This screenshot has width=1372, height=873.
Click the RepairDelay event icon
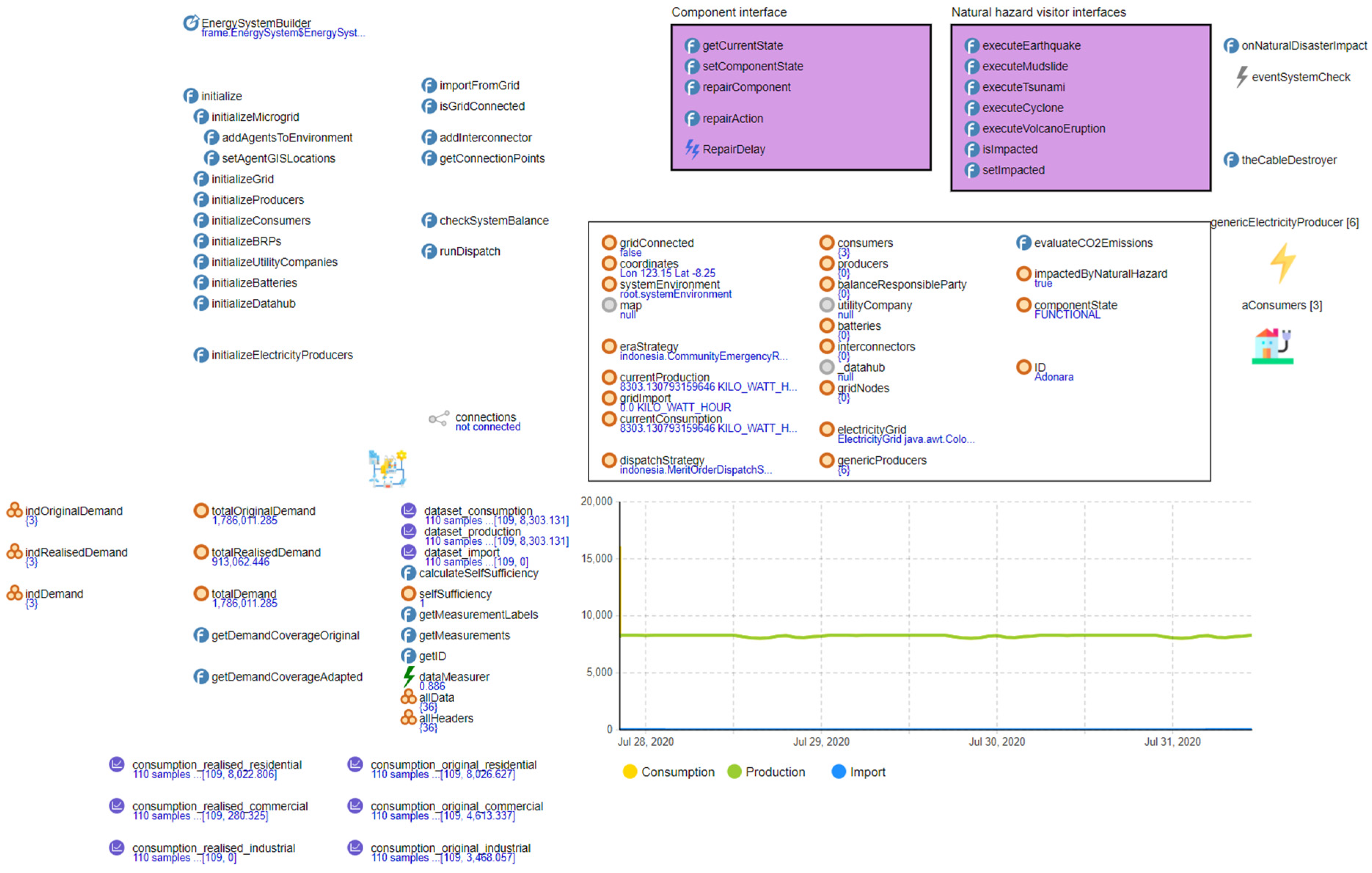692,149
